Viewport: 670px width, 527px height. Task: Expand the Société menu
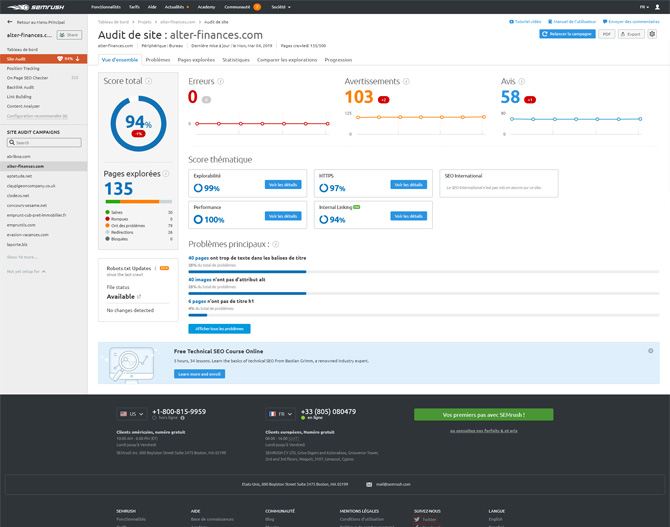281,7
